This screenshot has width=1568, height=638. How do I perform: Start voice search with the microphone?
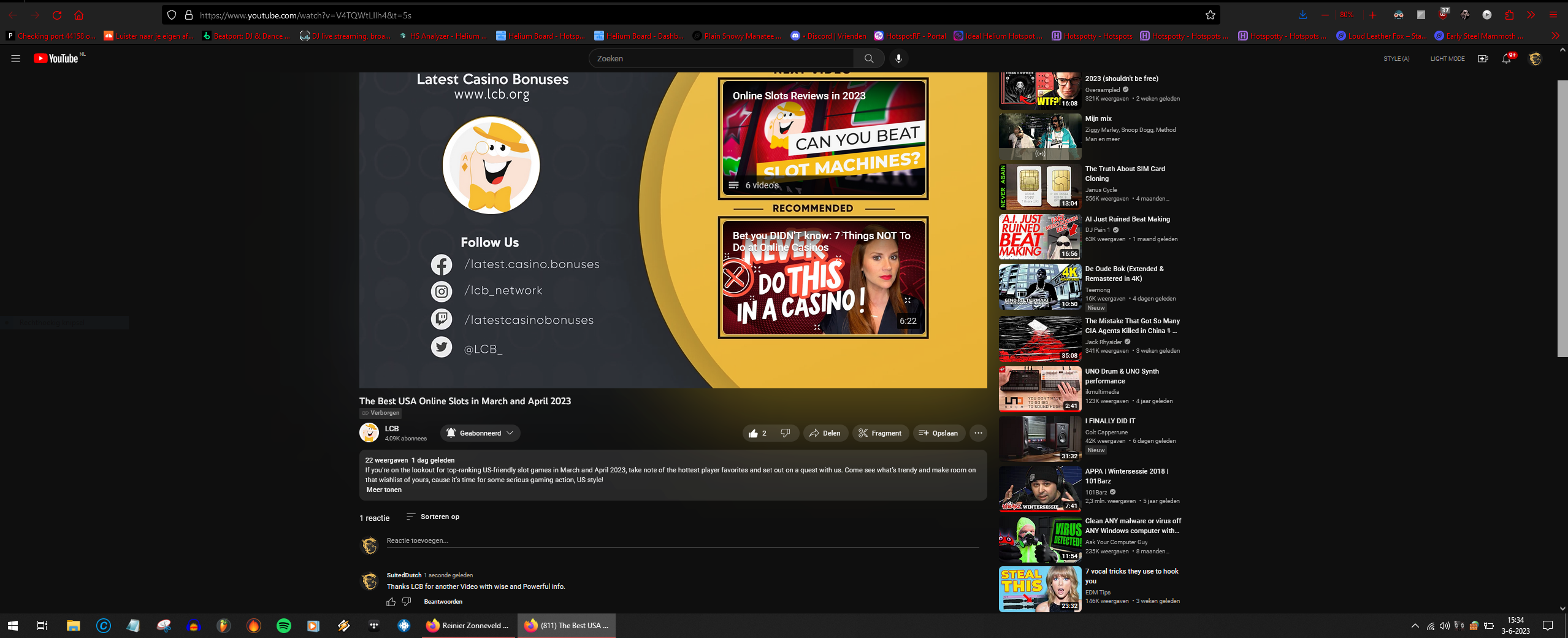point(898,59)
